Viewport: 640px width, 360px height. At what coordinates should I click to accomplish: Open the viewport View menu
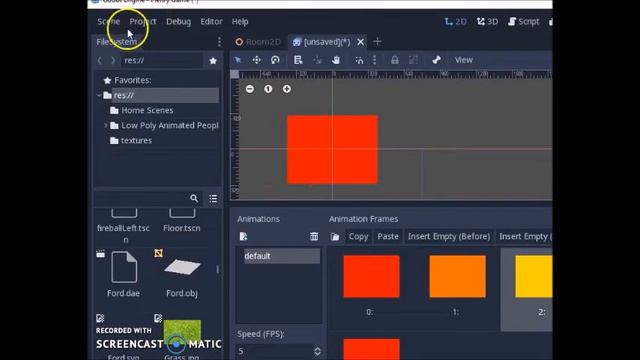(464, 60)
